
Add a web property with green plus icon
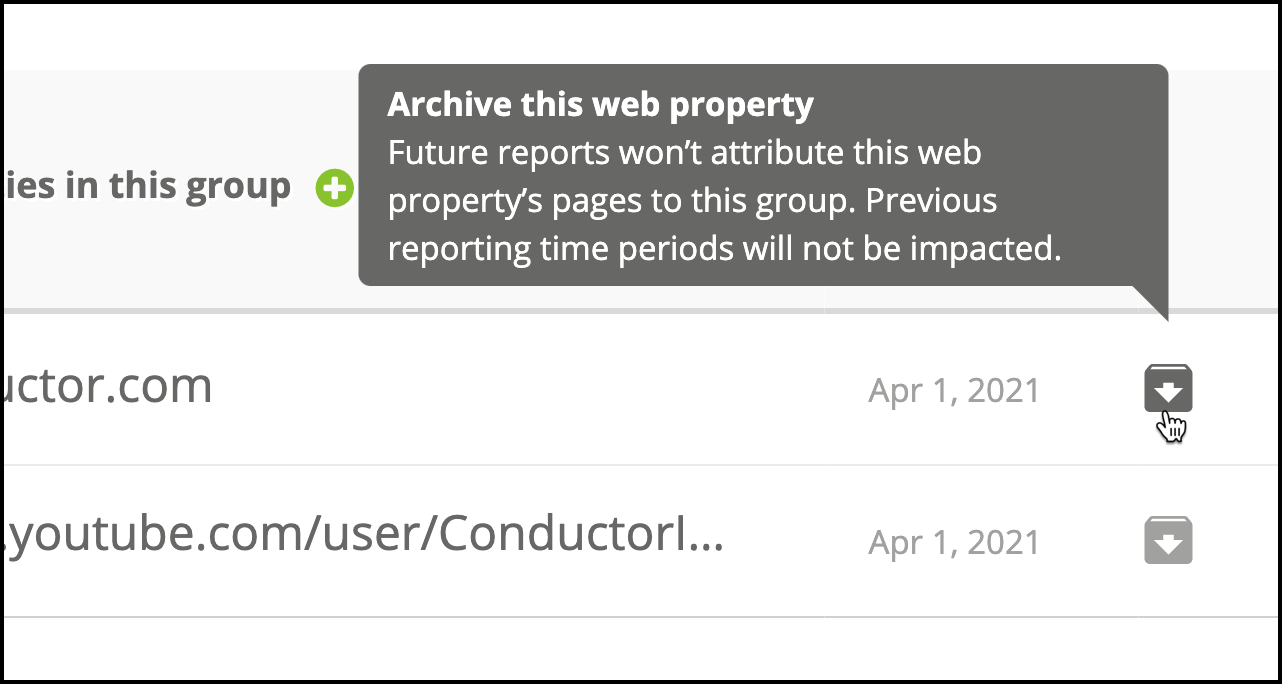[x=335, y=188]
